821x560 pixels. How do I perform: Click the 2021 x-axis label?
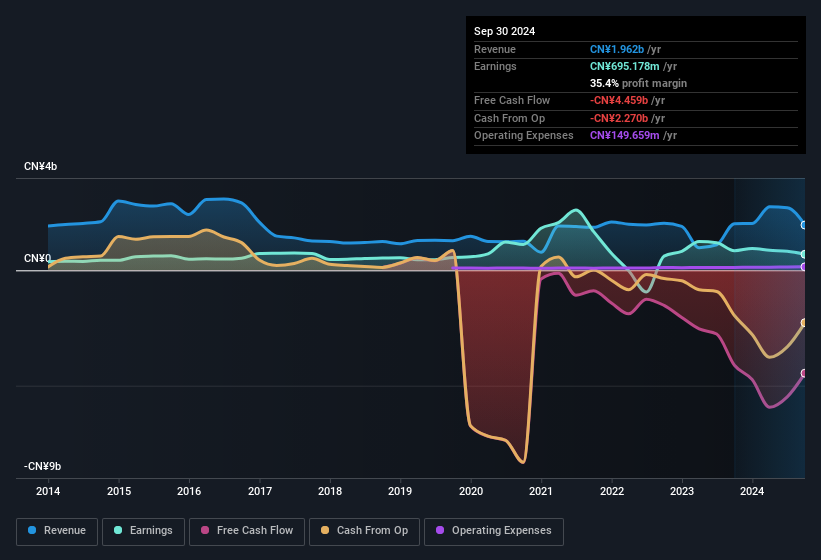(x=541, y=491)
